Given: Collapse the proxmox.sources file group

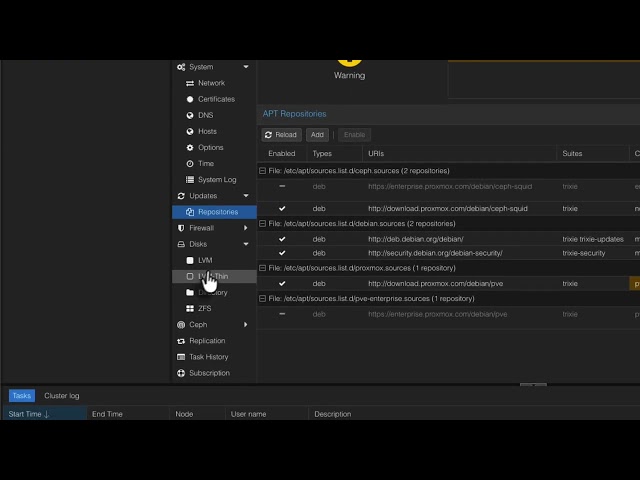Looking at the screenshot, I should tap(262, 268).
